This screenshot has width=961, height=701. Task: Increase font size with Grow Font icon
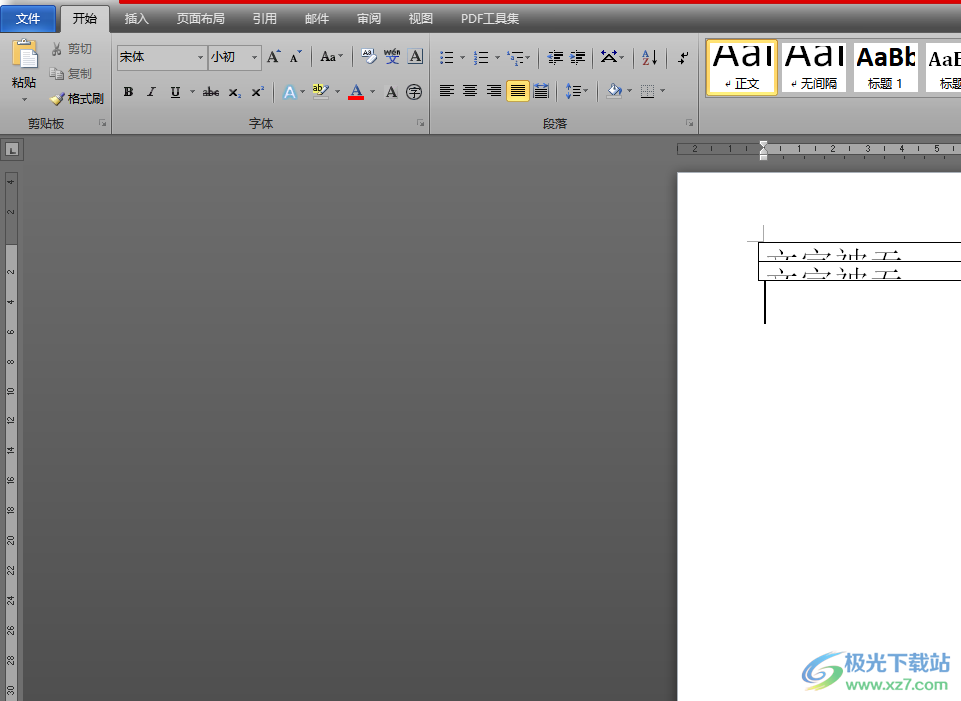[x=273, y=57]
